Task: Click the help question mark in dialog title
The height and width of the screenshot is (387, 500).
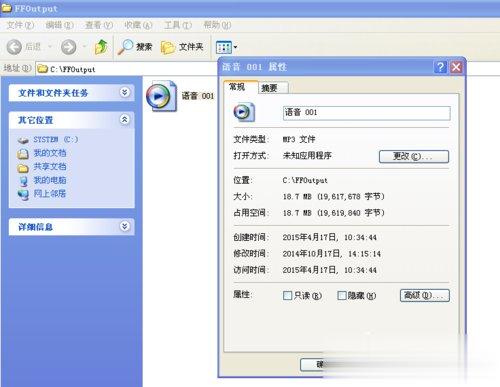Action: [x=440, y=67]
